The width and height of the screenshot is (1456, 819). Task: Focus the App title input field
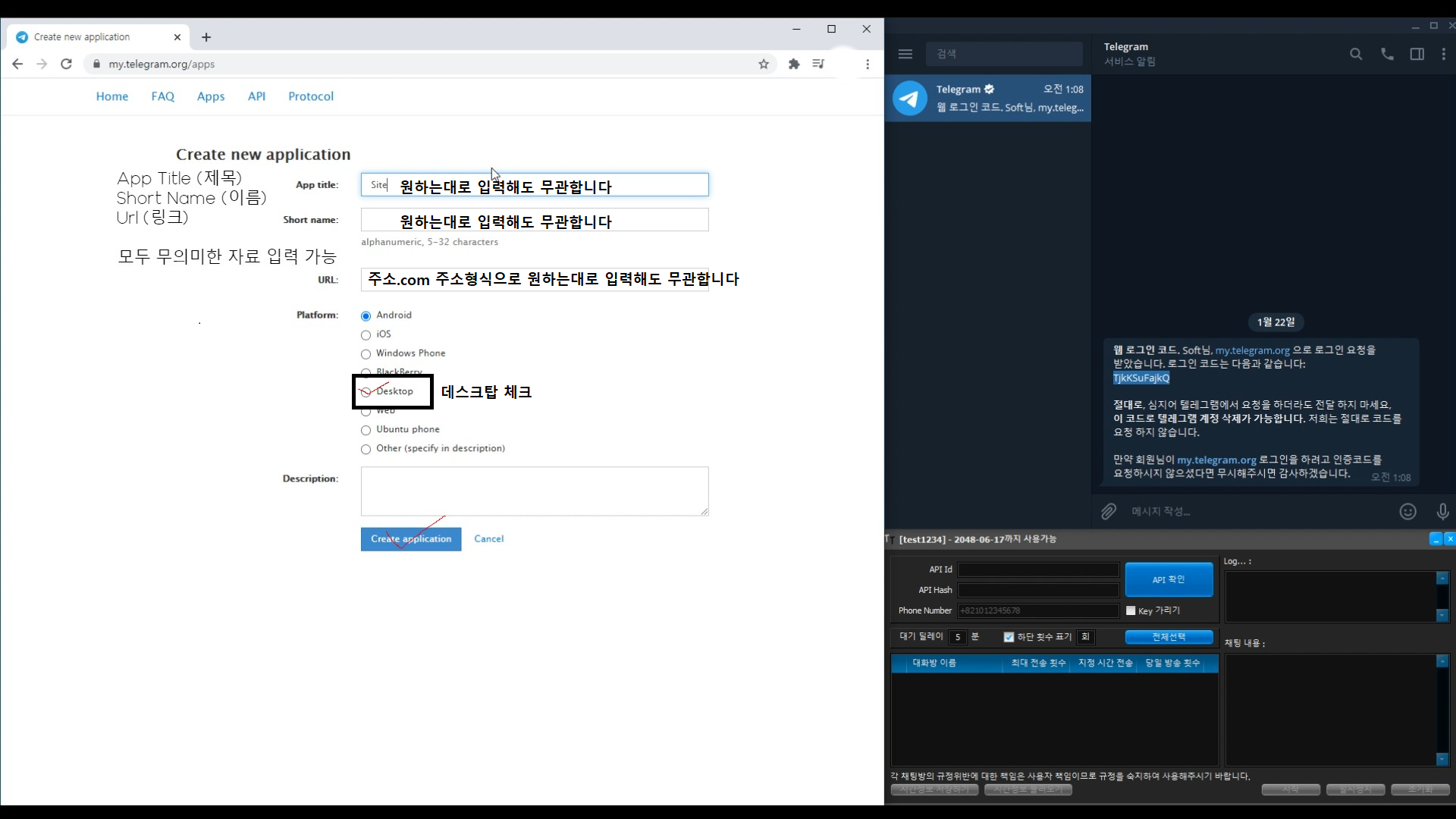point(535,184)
